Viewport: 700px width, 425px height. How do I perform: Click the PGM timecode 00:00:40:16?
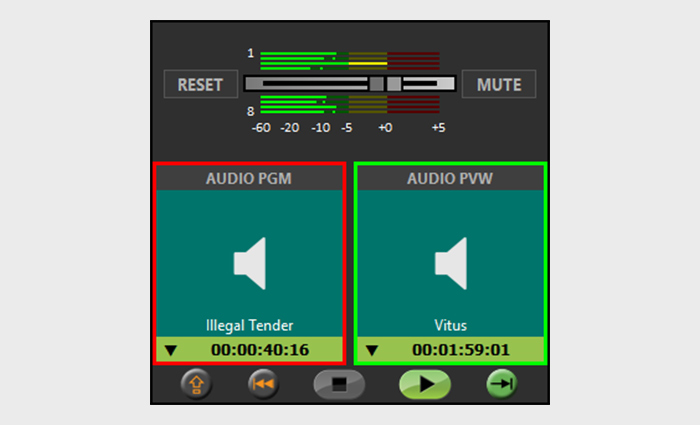point(260,350)
